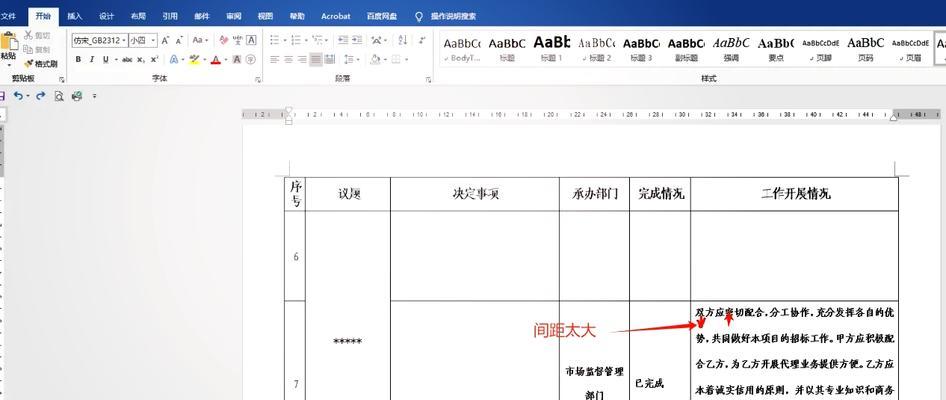
Task: Insert an enclosed character (circled 字 icon)
Action: tap(251, 60)
